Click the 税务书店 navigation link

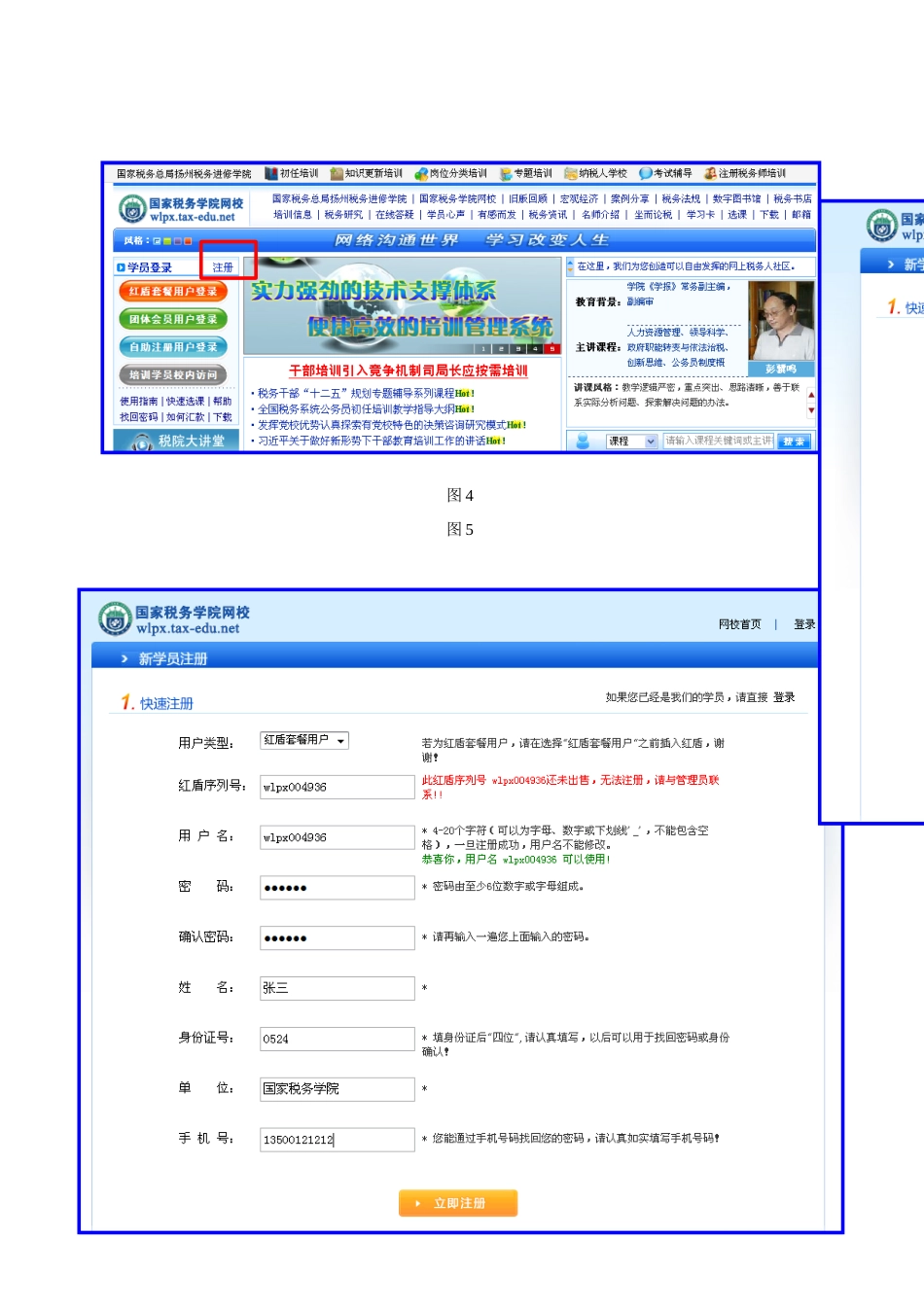click(793, 199)
